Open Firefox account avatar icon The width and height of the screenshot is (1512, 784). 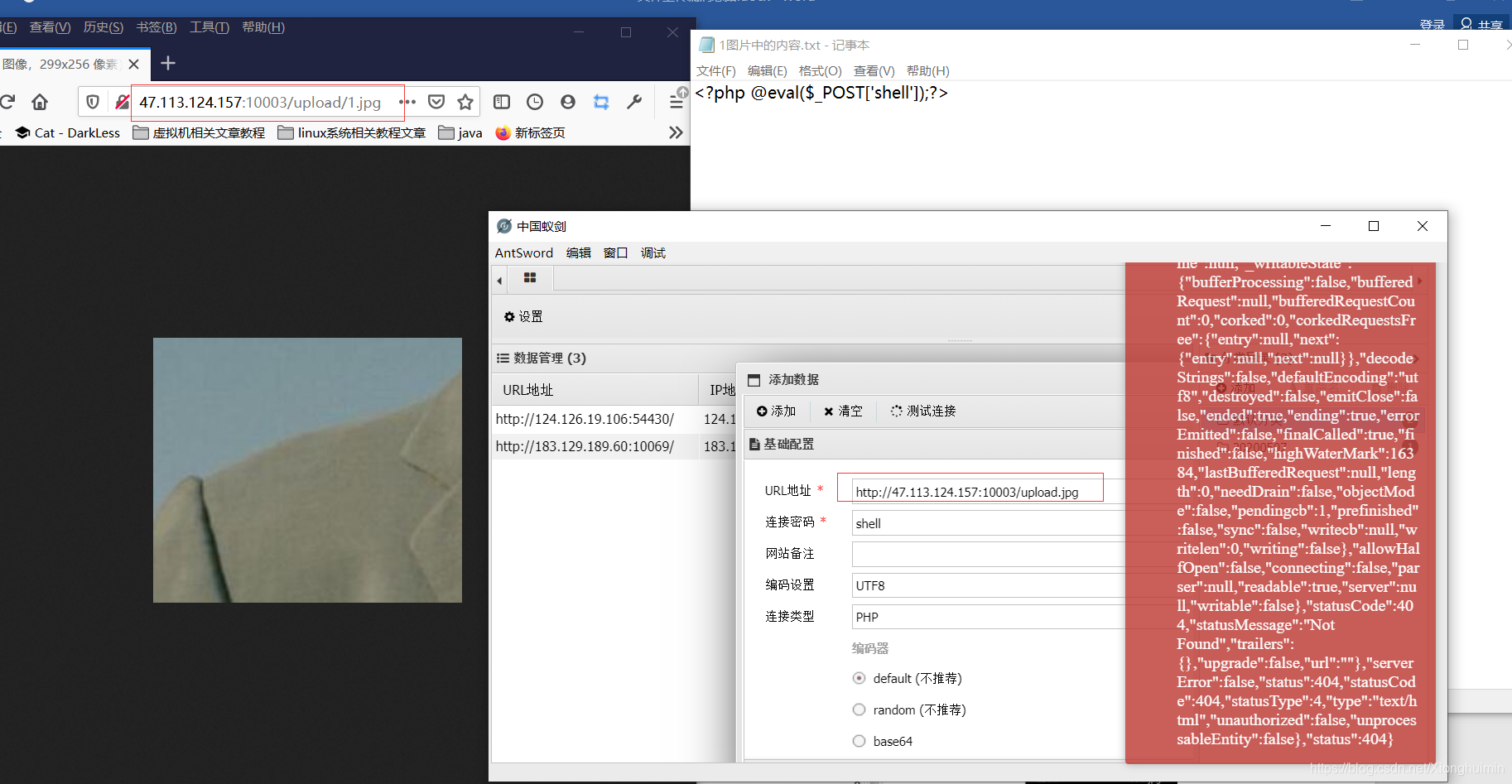tap(568, 102)
